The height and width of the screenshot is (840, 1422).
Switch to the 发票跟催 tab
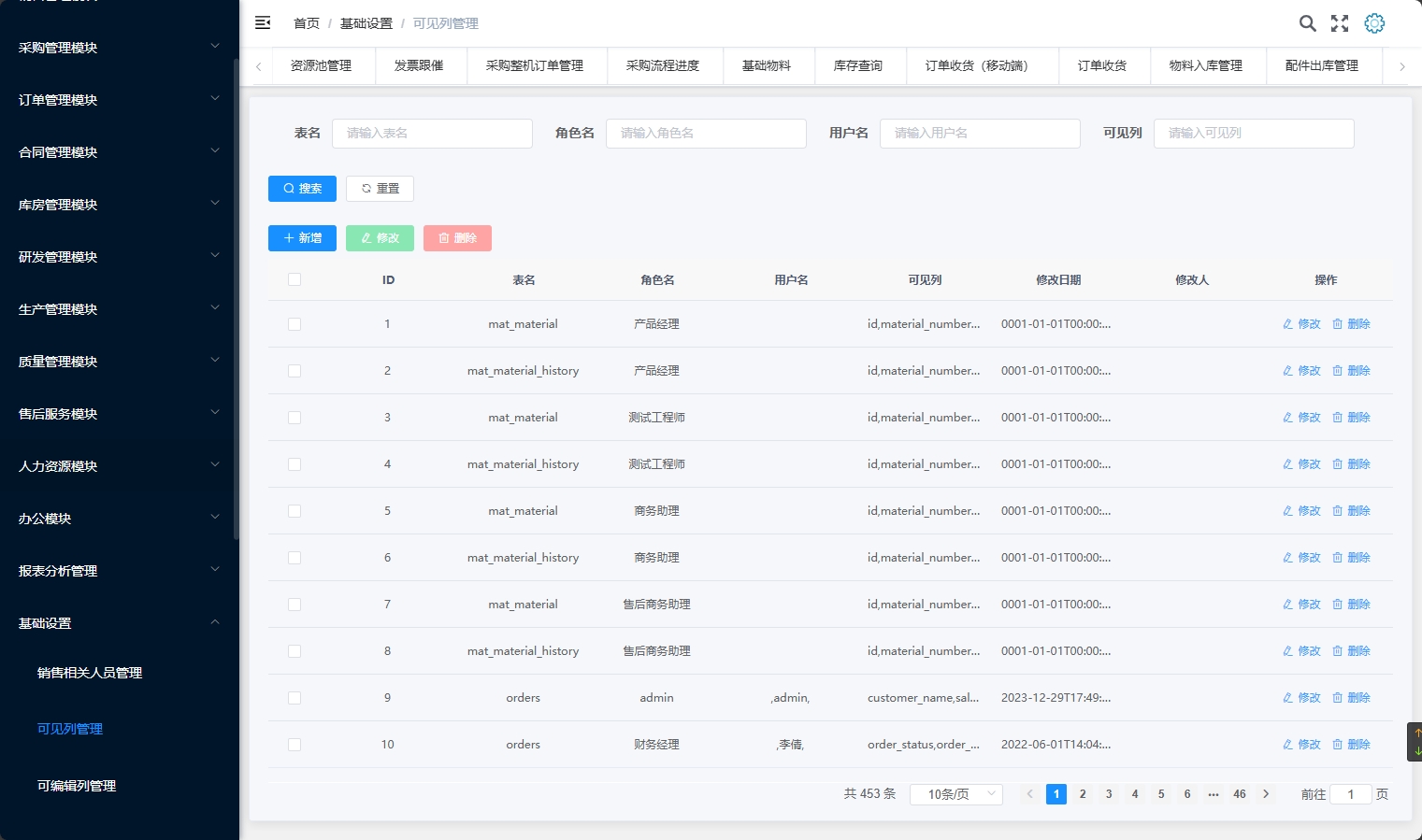(419, 65)
